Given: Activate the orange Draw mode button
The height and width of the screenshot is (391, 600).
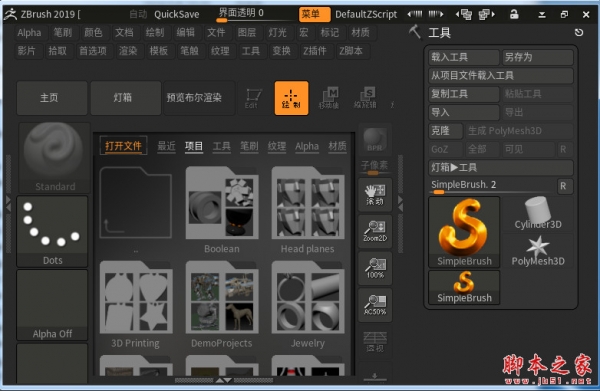Looking at the screenshot, I should point(291,98).
